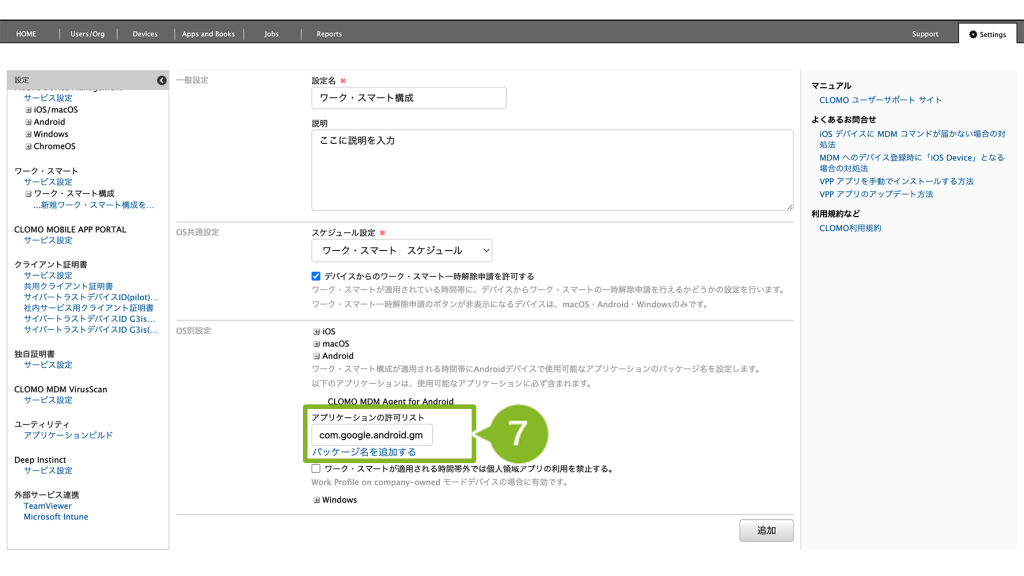Expand the iOS/macOS tree node in sidebar

29,110
